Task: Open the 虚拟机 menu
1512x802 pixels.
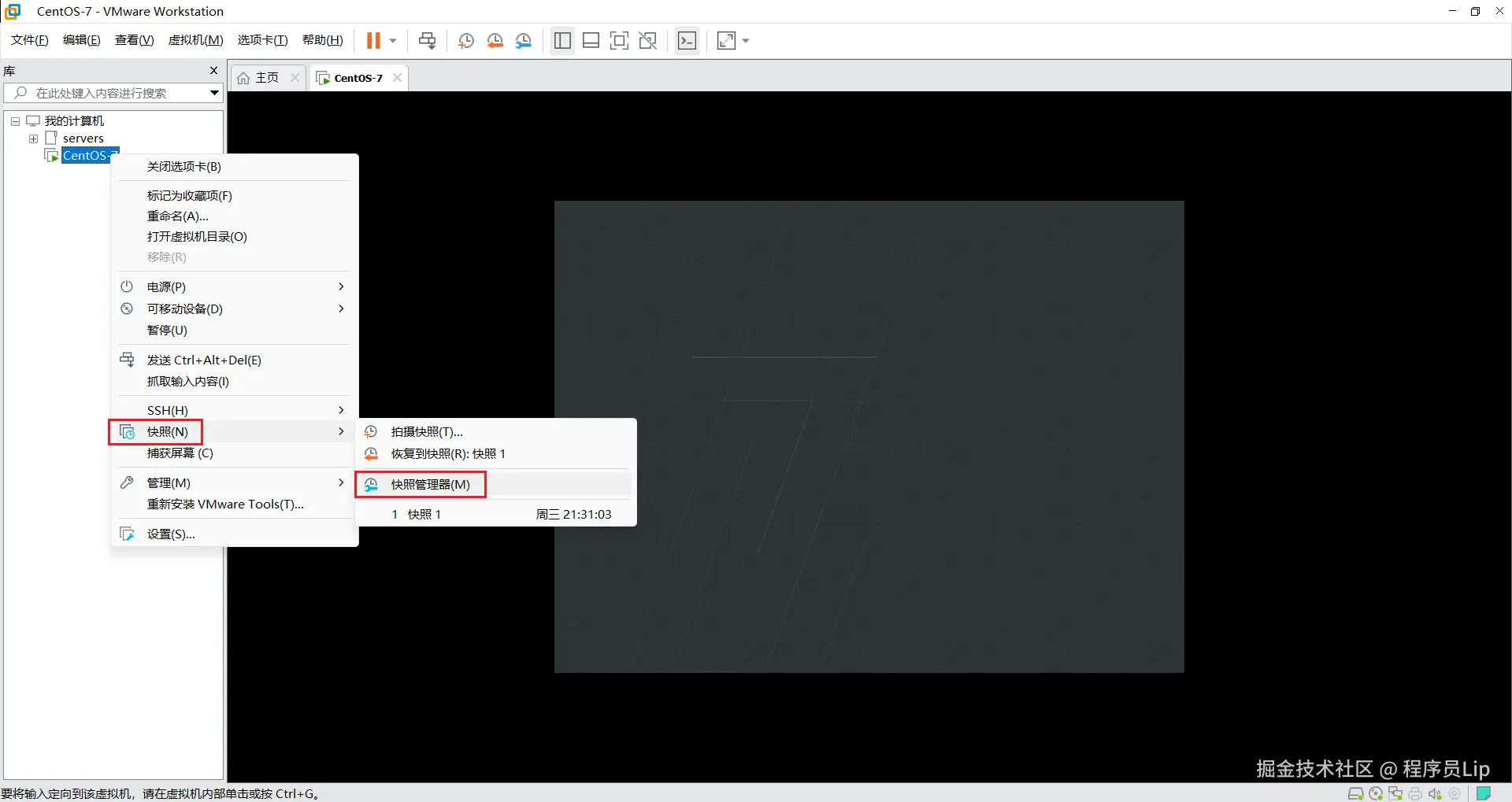Action: pos(196,40)
